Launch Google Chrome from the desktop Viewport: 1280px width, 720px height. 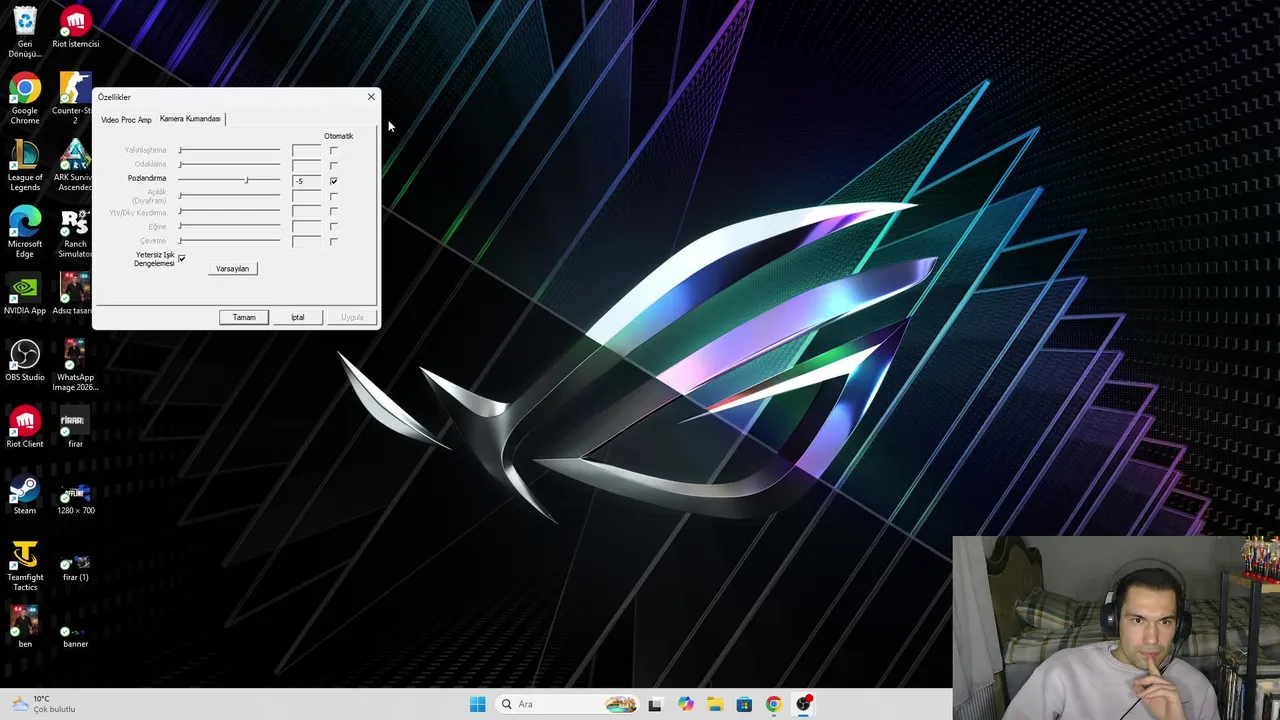tap(25, 98)
